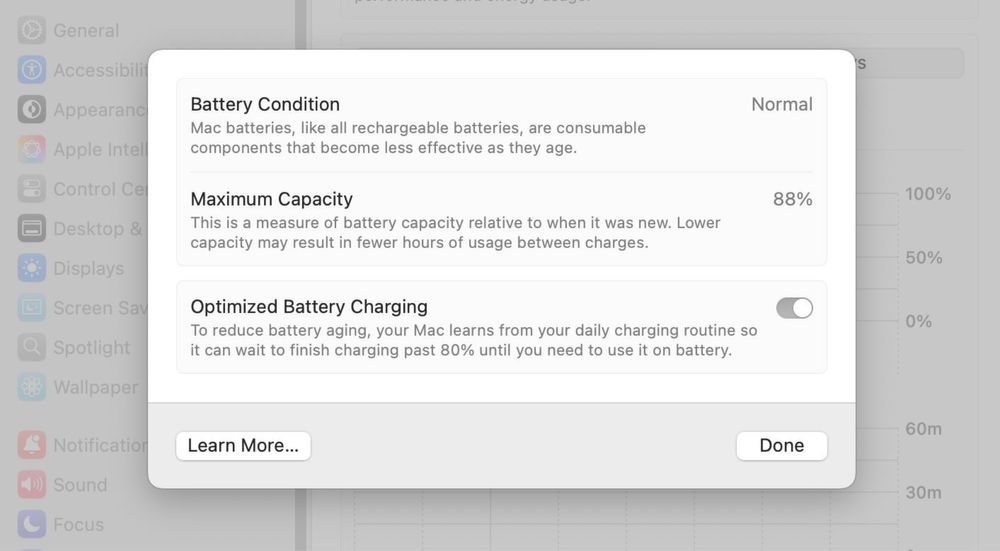This screenshot has height=551, width=1000.
Task: Click the Screen Saver sidebar icon
Action: 32,308
